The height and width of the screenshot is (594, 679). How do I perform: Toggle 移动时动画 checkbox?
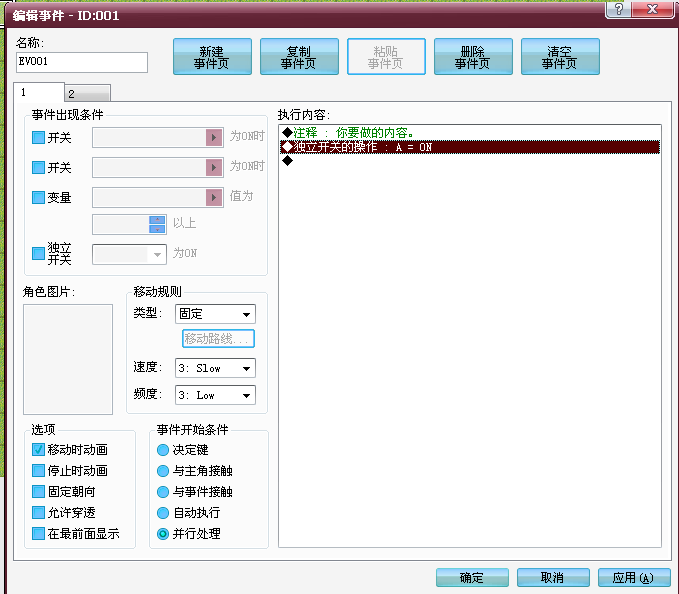pyautogui.click(x=39, y=450)
